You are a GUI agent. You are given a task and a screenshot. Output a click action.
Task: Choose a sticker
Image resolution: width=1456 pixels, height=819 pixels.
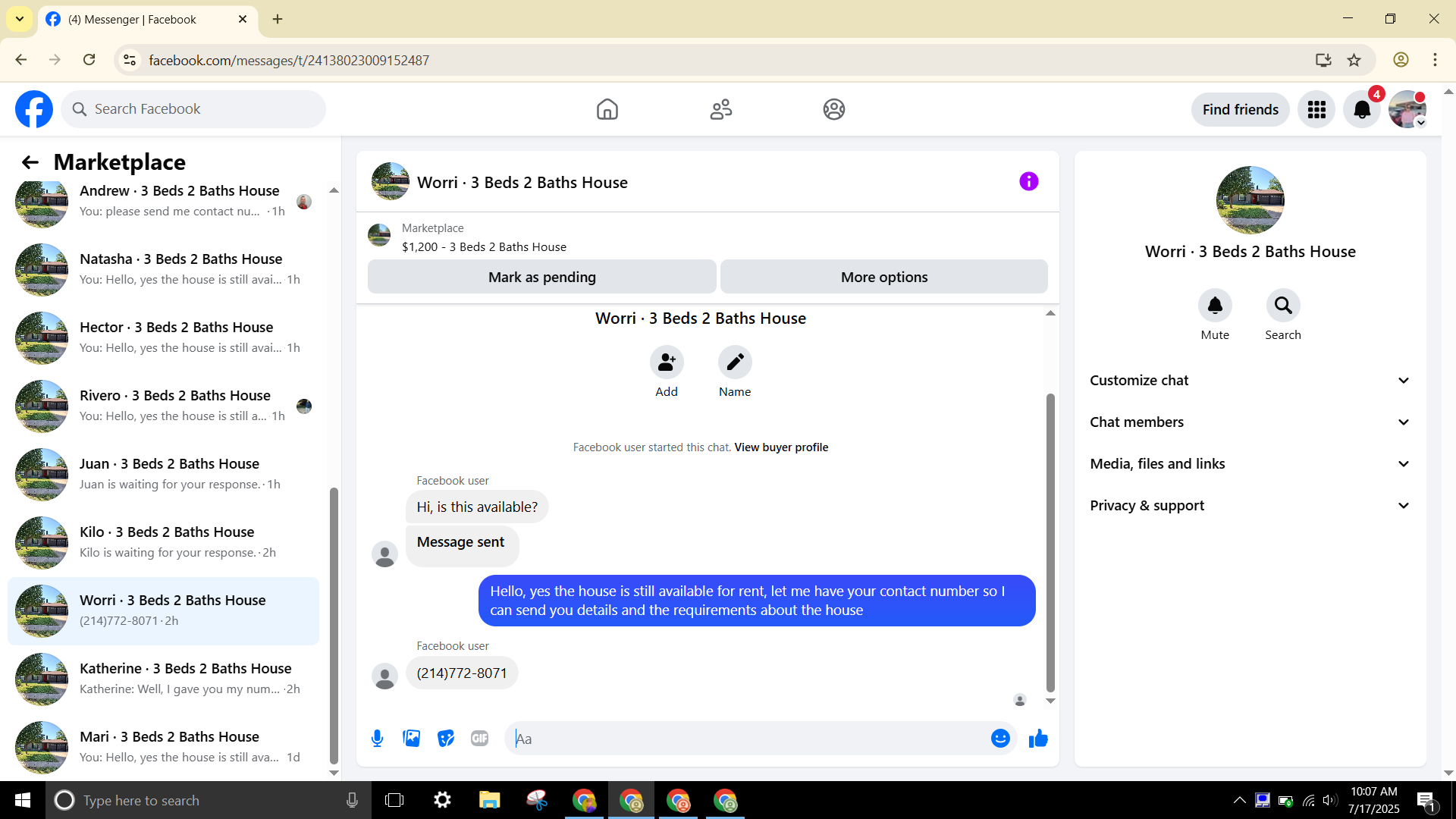pos(446,739)
